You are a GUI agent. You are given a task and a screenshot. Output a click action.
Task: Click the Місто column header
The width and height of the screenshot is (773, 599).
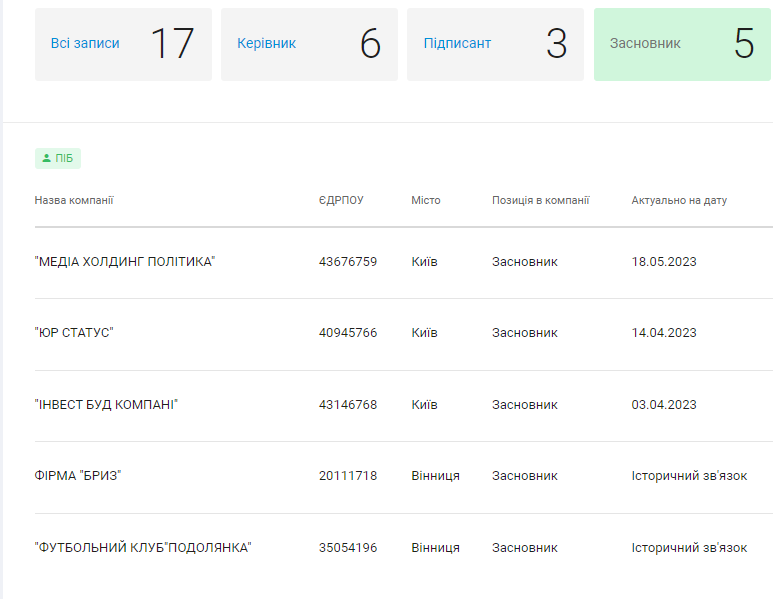pyautogui.click(x=425, y=200)
